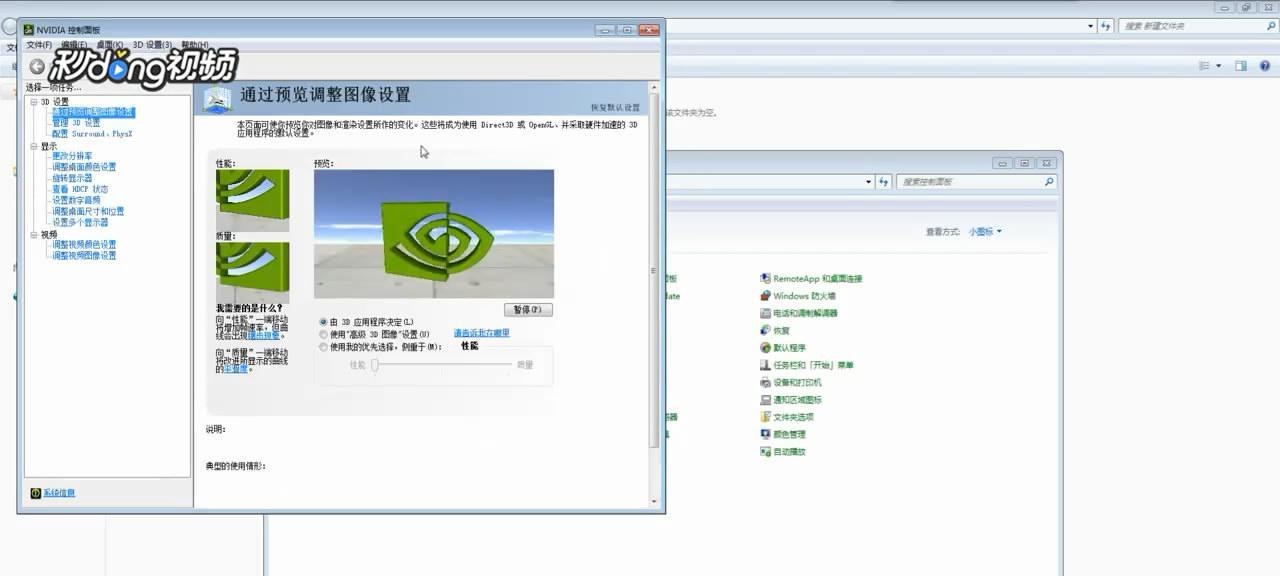
Task: Toggle the Explorer preview pane icon
Action: (x=1240, y=66)
